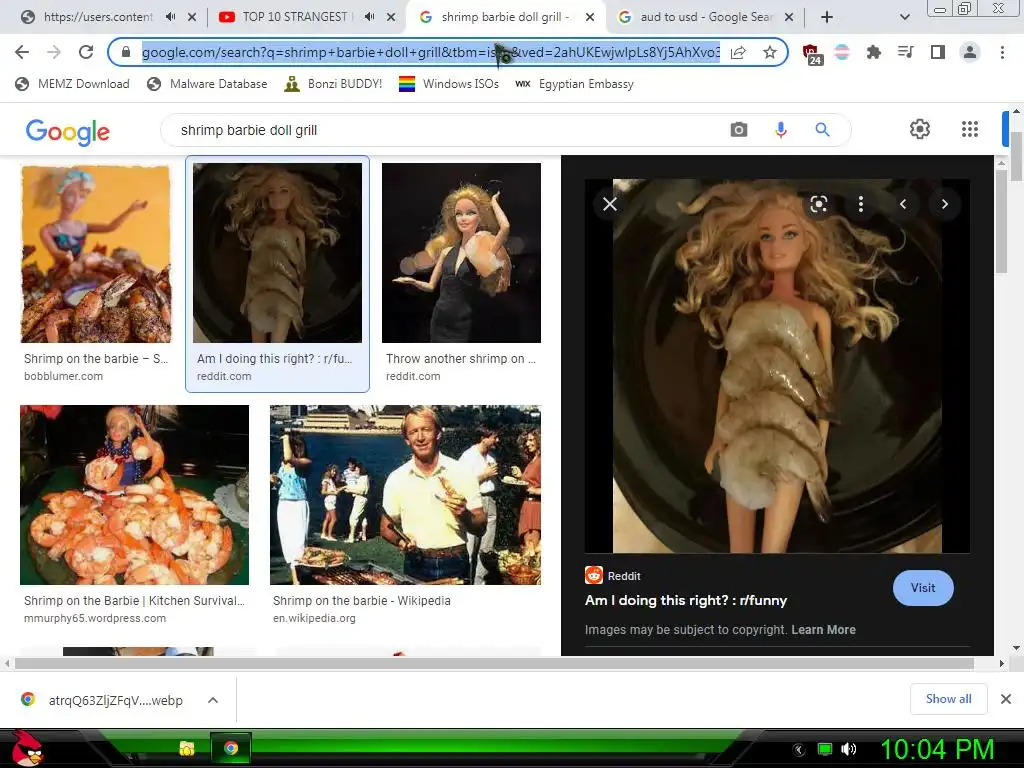Open Shrimp on the barbie Wikipedia thumbnail
Screen dimensions: 1024x768
[405, 494]
